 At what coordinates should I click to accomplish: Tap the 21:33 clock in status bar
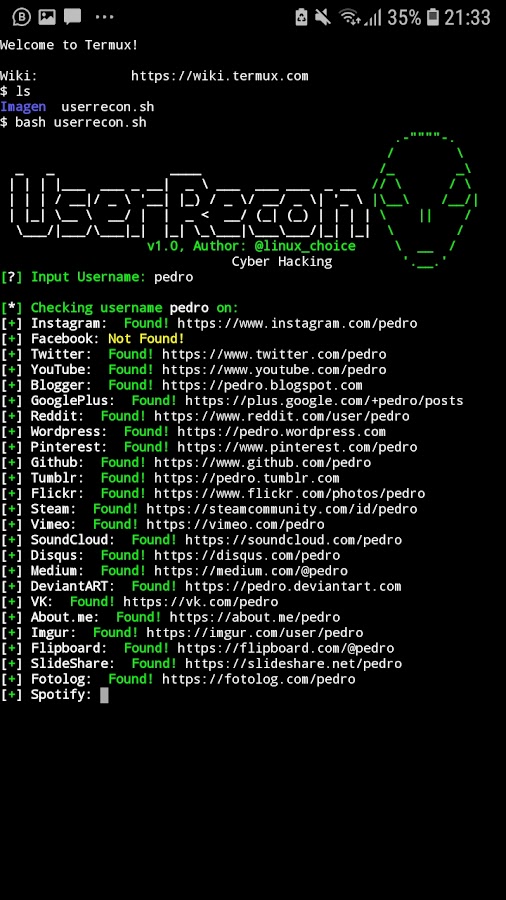[x=468, y=17]
